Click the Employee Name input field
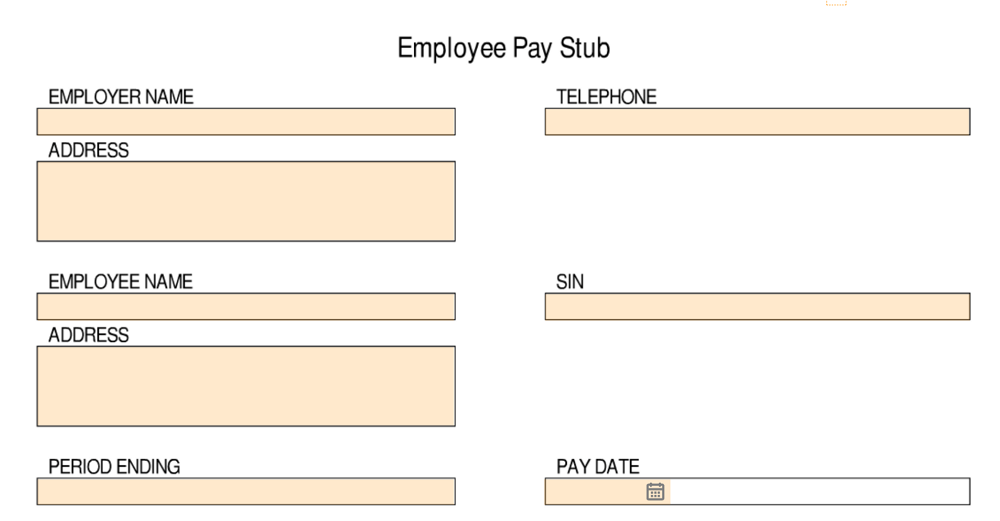Image resolution: width=1000 pixels, height=521 pixels. coord(246,307)
